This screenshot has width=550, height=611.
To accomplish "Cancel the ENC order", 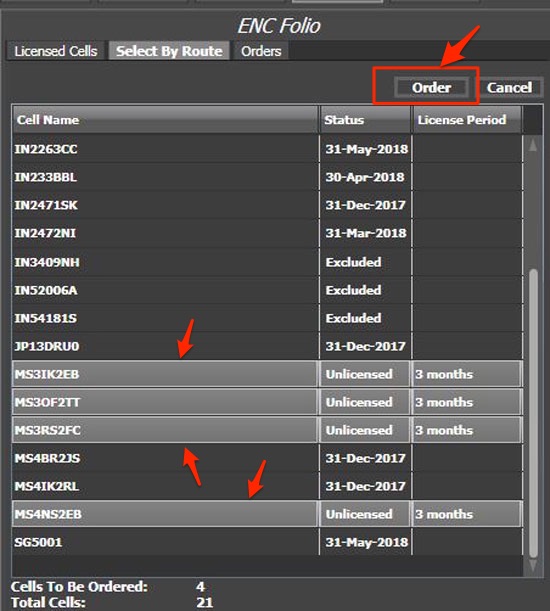I will [509, 87].
